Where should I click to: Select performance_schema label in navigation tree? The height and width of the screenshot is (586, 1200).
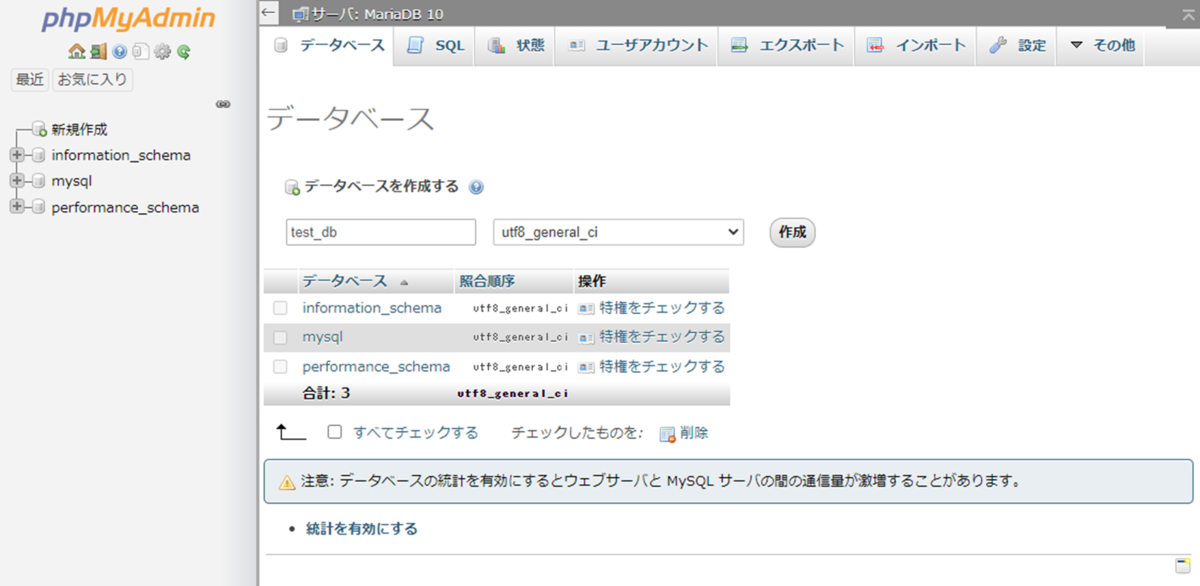pyautogui.click(x=125, y=207)
